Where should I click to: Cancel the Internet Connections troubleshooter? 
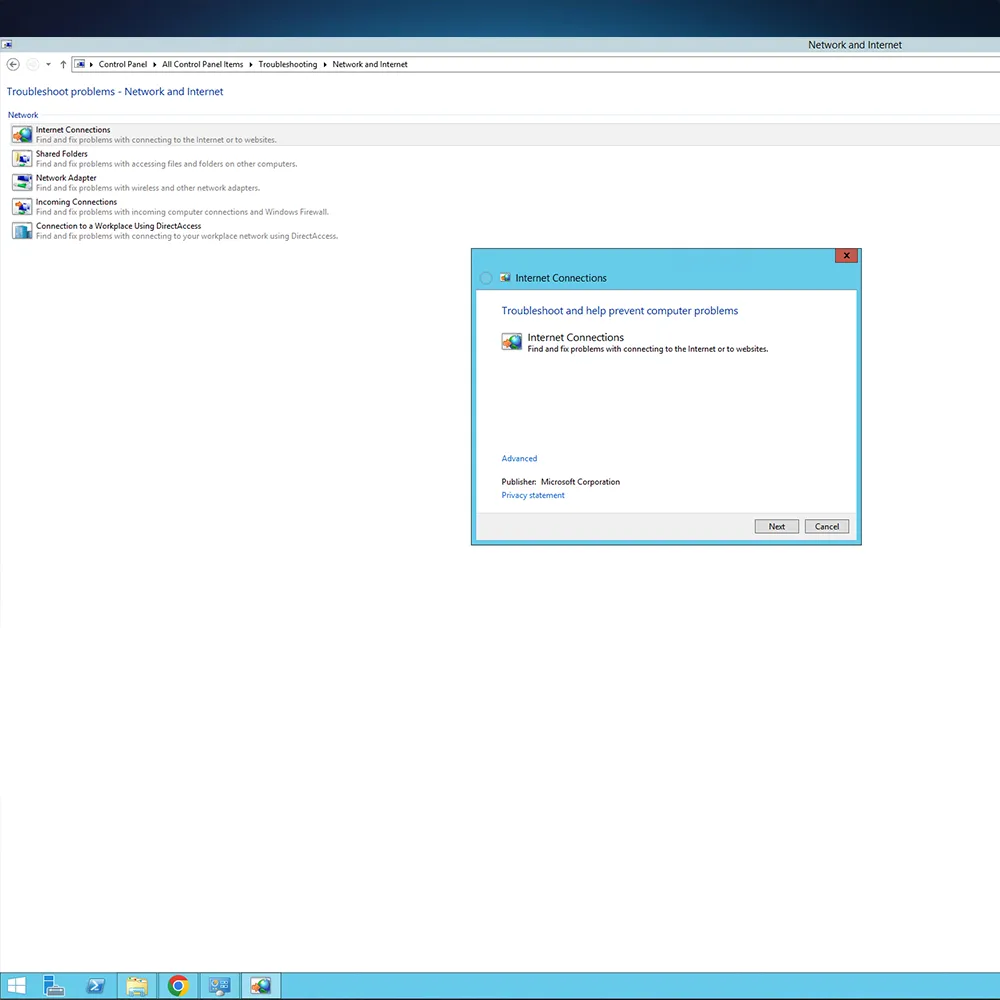tap(827, 526)
